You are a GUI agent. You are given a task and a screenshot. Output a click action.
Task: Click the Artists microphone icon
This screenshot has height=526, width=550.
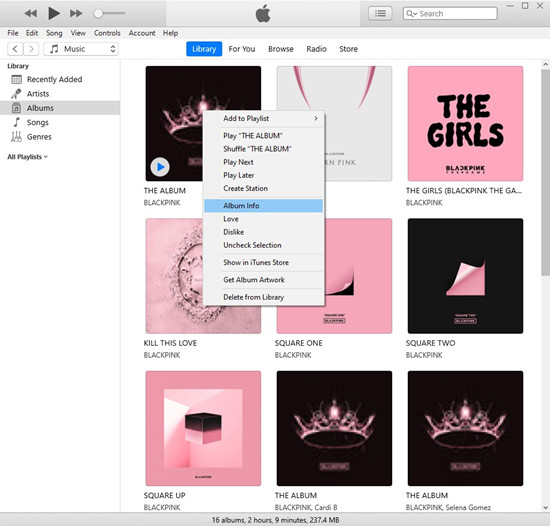point(16,94)
